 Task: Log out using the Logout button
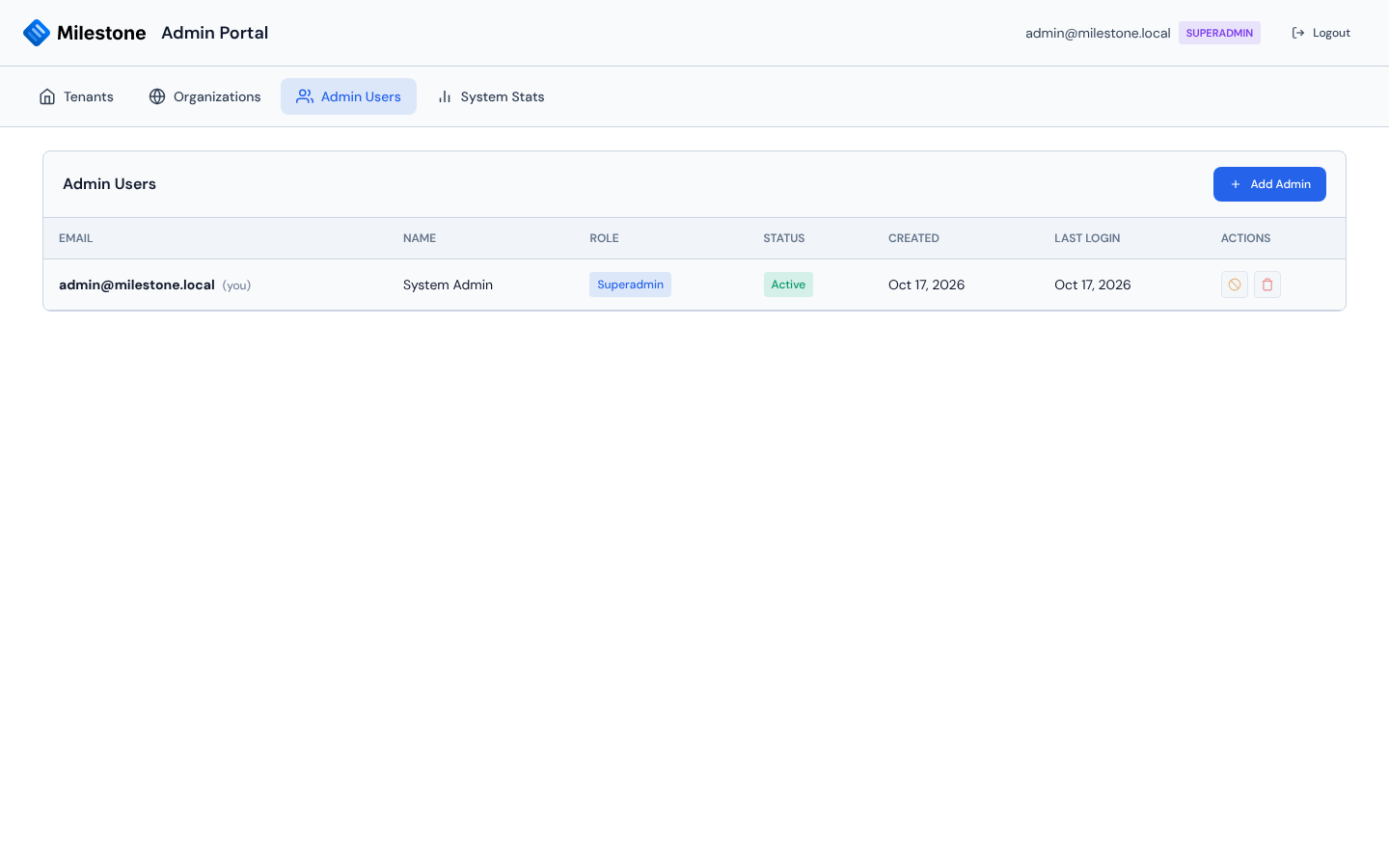point(1321,33)
